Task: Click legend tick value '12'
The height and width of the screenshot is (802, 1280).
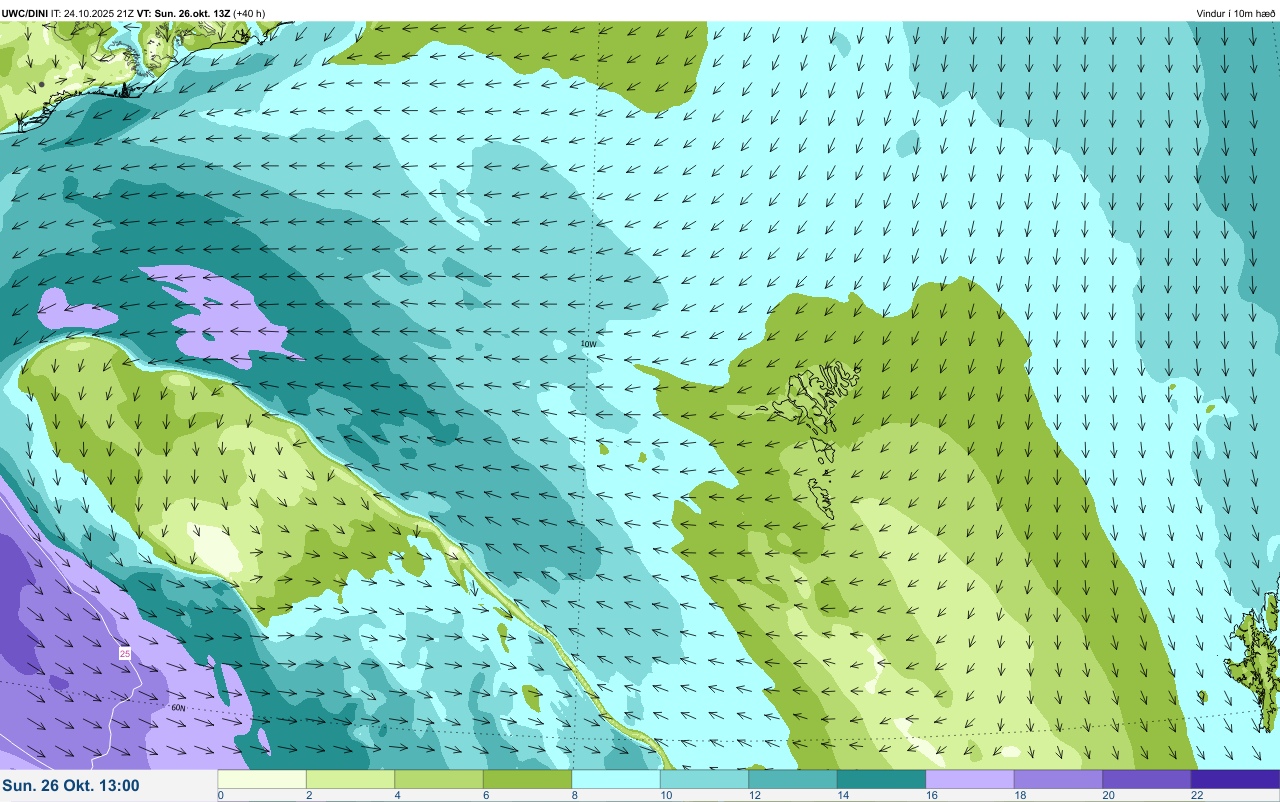Action: (x=753, y=795)
